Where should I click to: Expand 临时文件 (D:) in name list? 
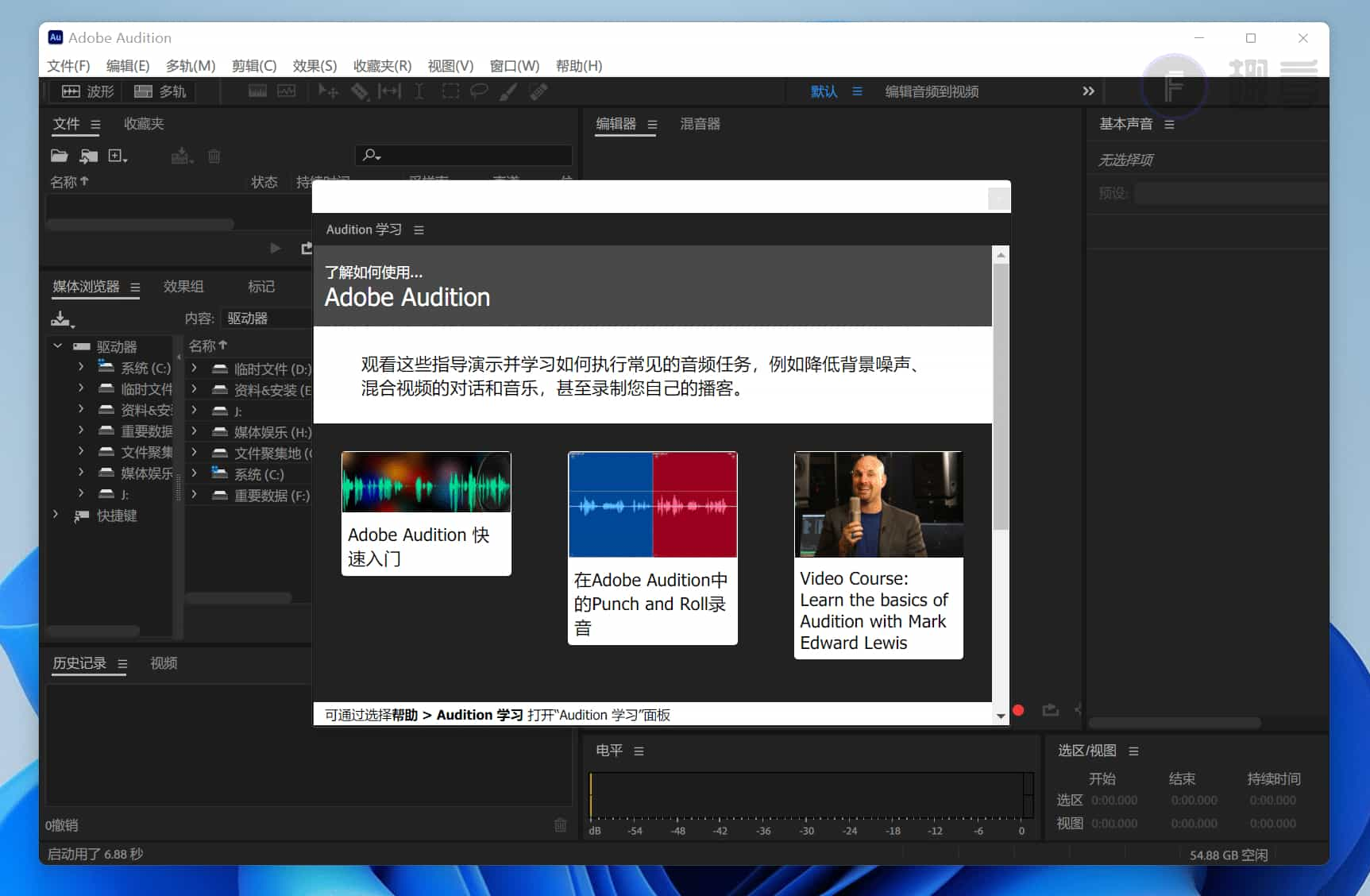(x=194, y=368)
